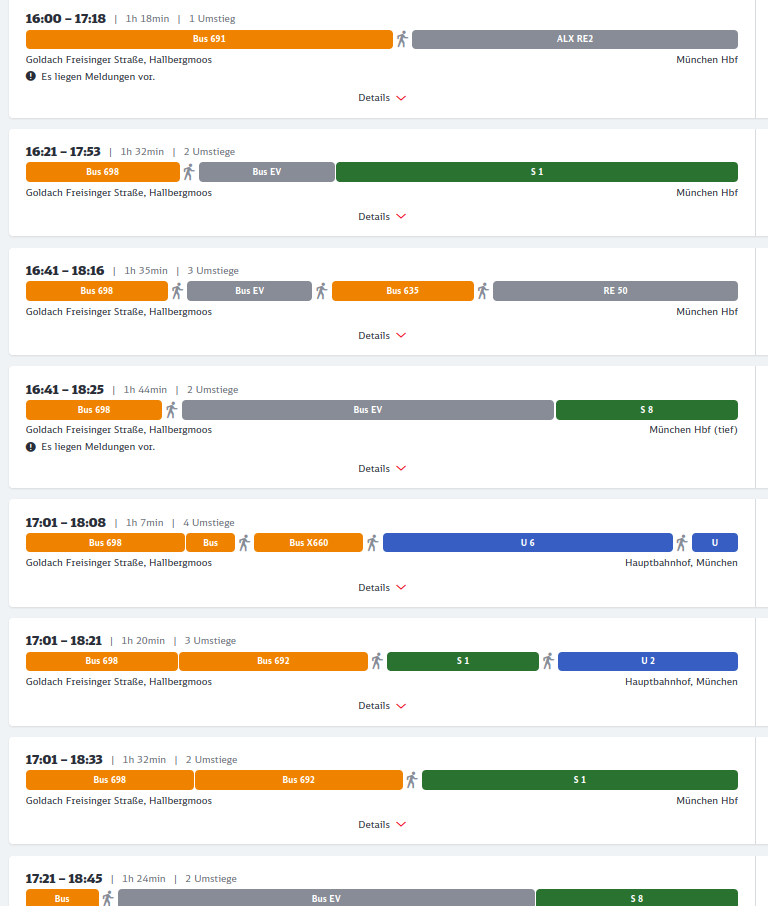
Task: Click walking icon between Bus X660 and U 6
Action: (x=372, y=543)
